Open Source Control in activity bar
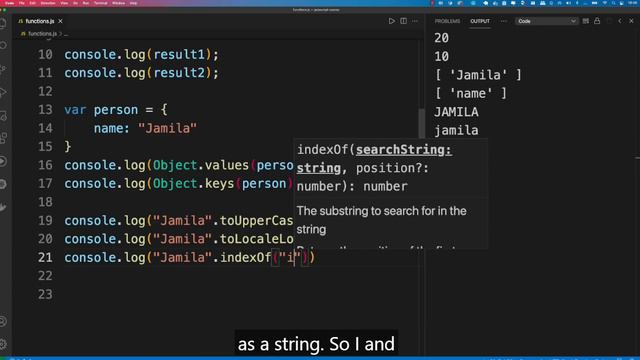Screen dimensions: 640x360 pos(3,69)
